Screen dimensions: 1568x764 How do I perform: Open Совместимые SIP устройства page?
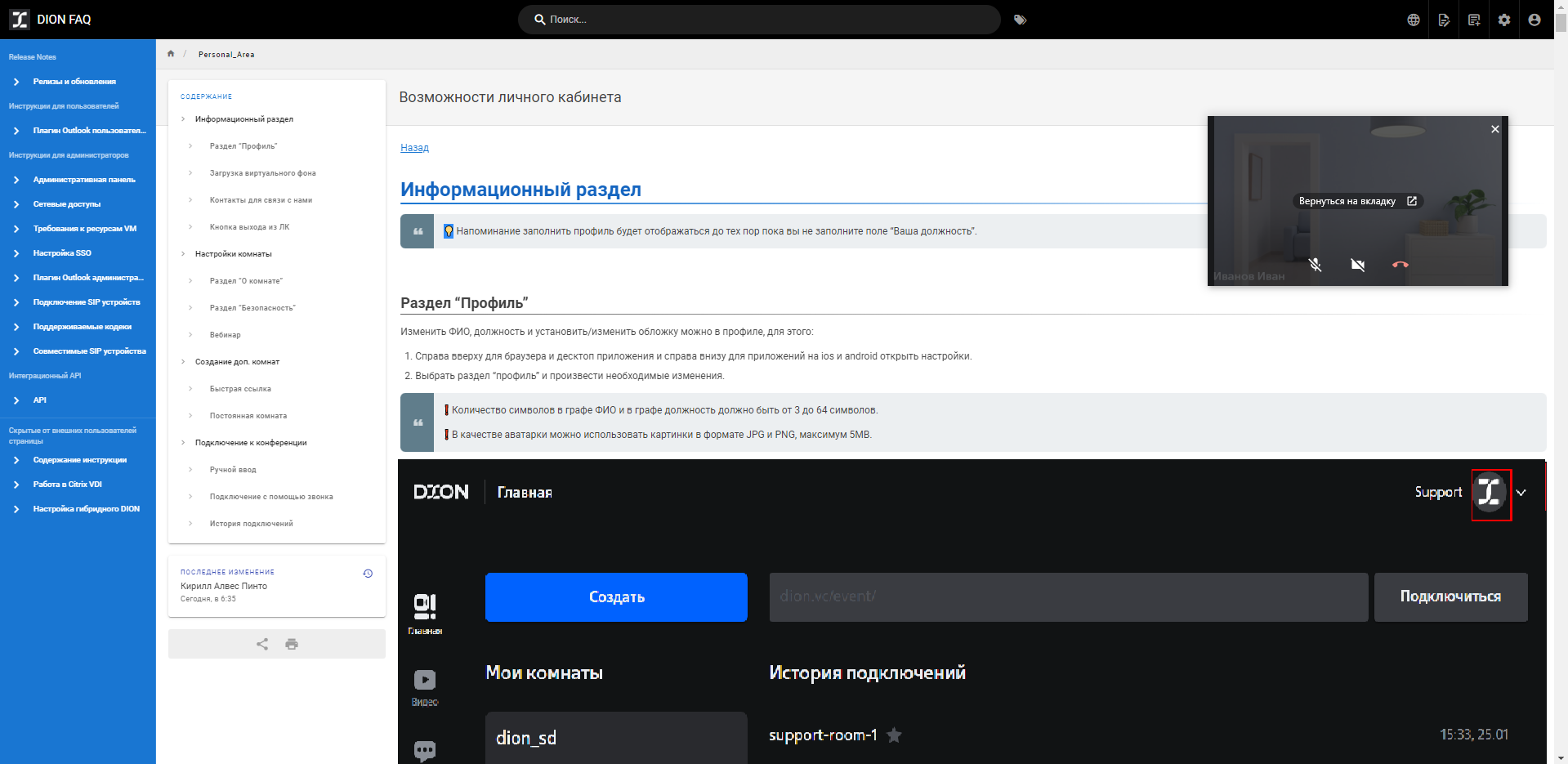78,351
